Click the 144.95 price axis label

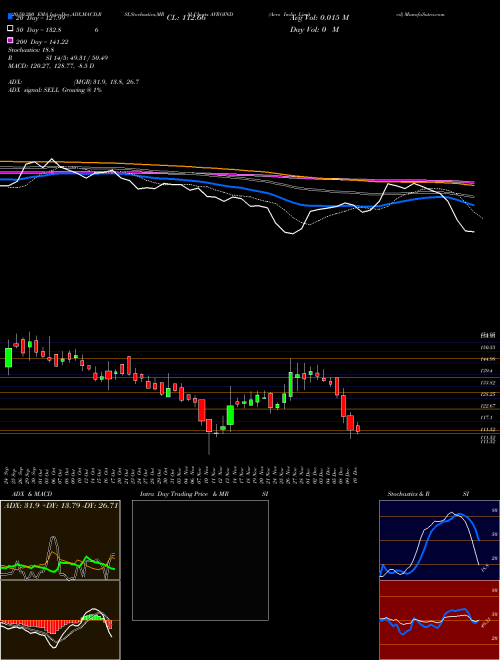coord(488,359)
